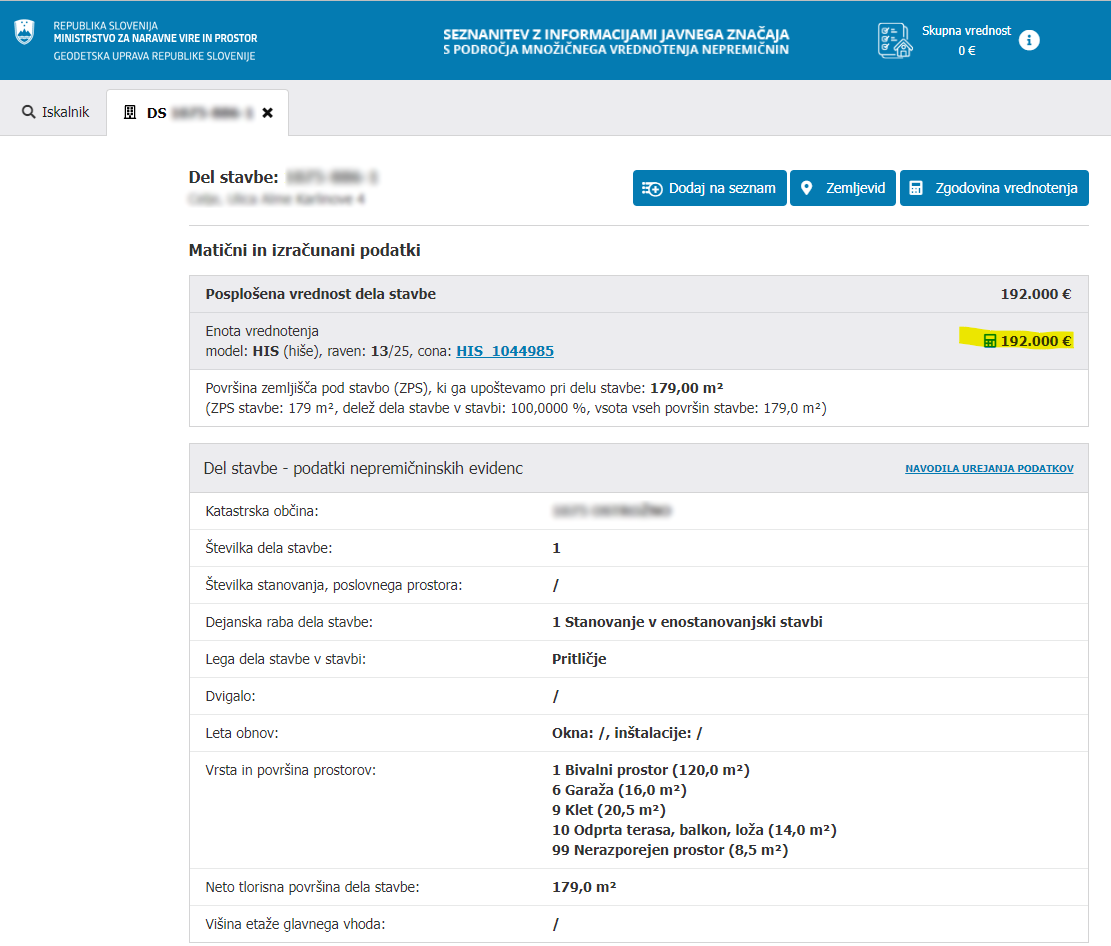Open the HIS_1044985 zone link

505,351
